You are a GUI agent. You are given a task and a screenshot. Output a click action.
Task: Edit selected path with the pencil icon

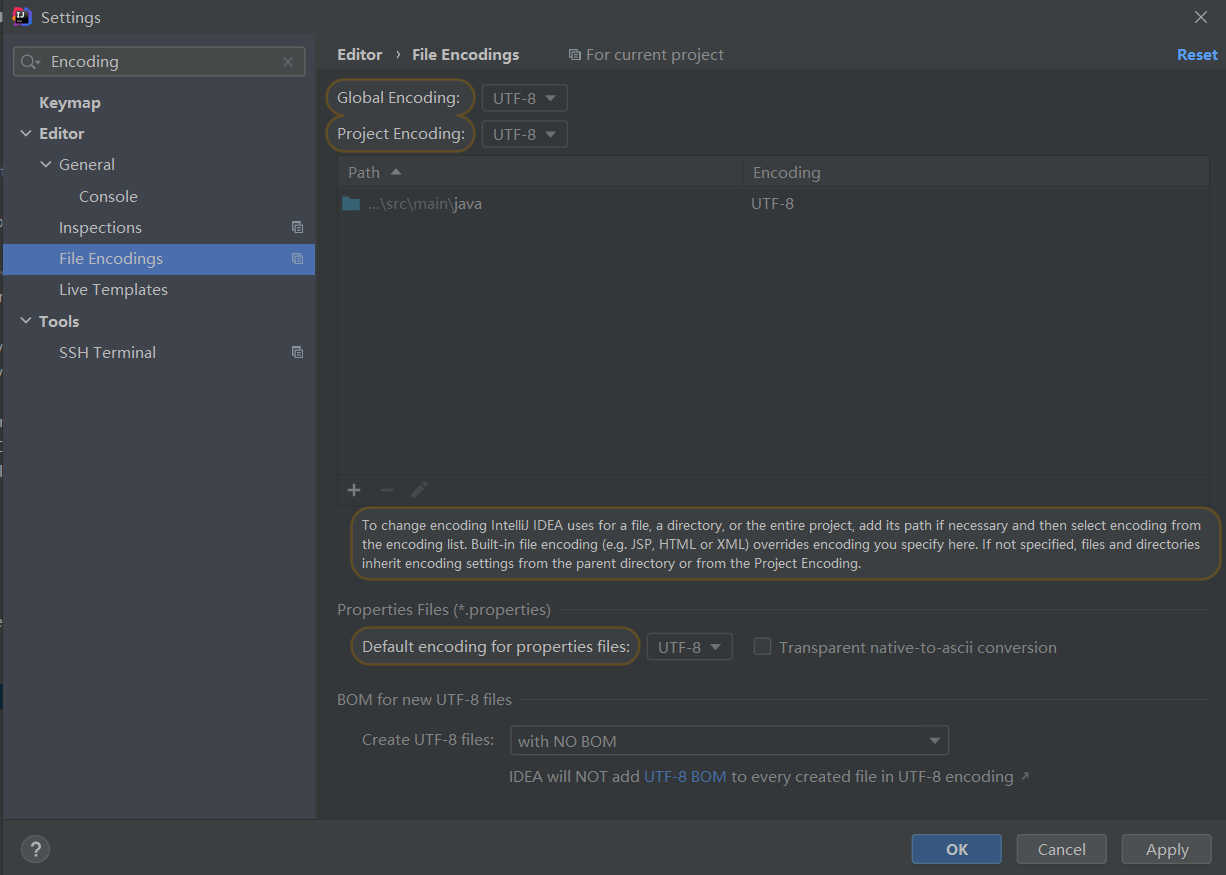point(420,490)
